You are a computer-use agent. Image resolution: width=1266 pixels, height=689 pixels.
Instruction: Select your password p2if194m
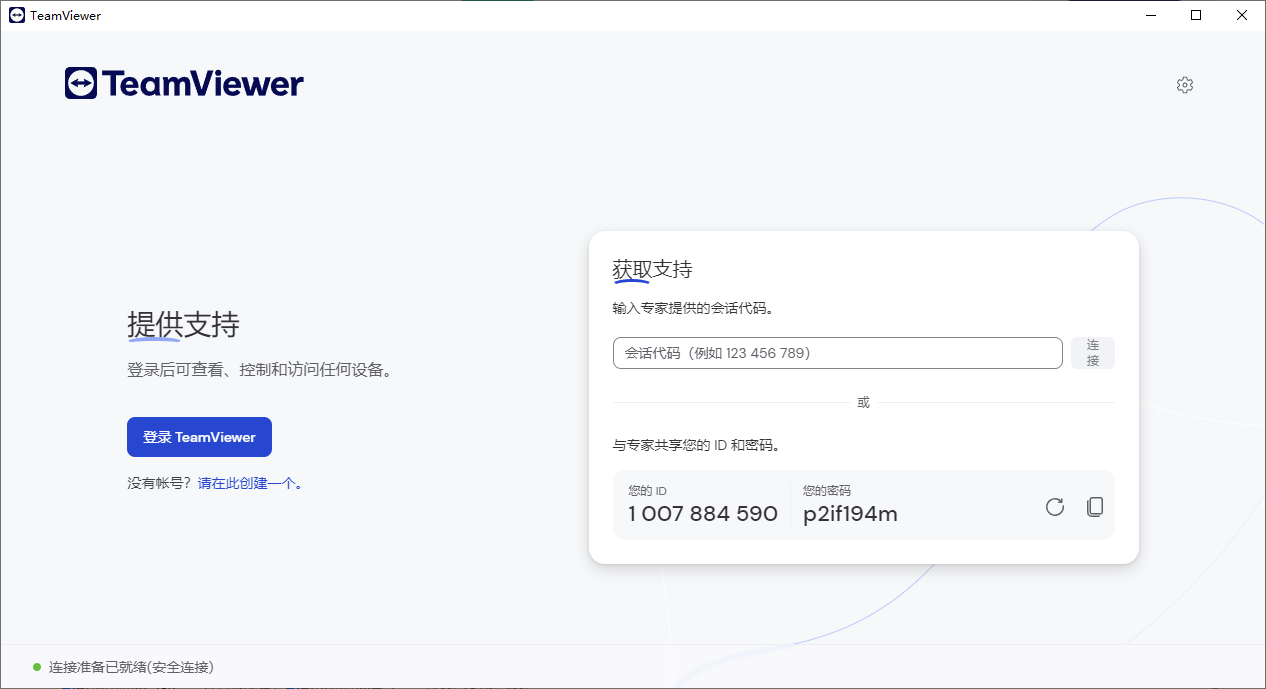pos(850,513)
